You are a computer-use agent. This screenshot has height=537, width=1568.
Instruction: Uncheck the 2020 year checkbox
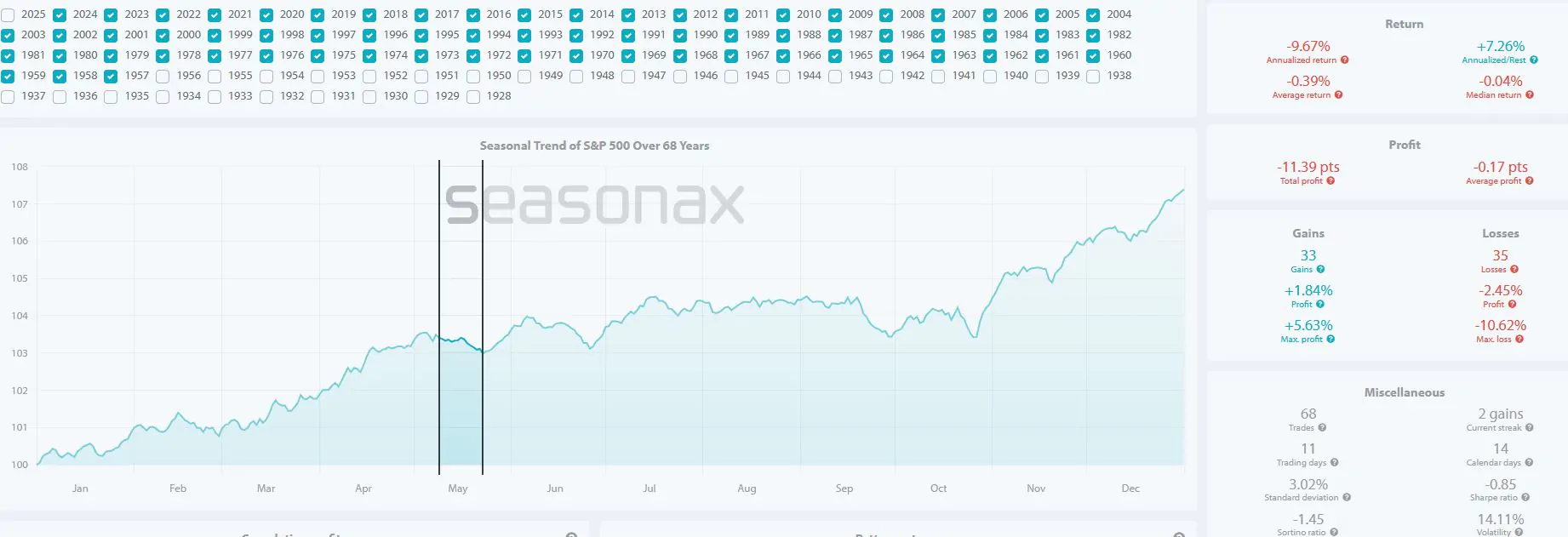pyautogui.click(x=266, y=15)
